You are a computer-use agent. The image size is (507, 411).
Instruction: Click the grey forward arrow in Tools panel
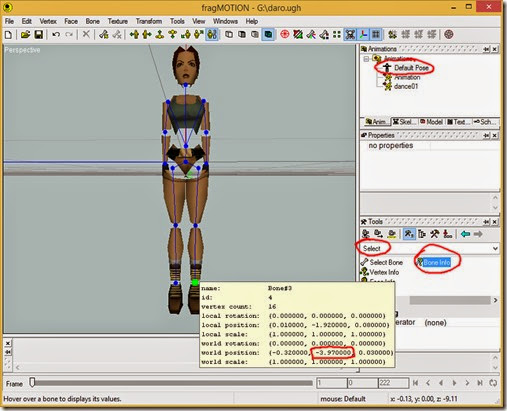pyautogui.click(x=478, y=234)
